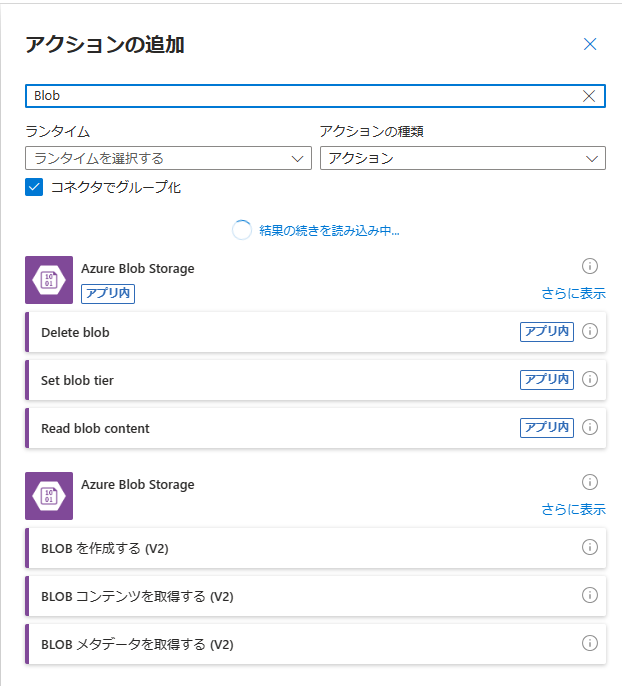Select BLOB コンテンツを取得する (V2) action
622x686 pixels.
pyautogui.click(x=315, y=596)
